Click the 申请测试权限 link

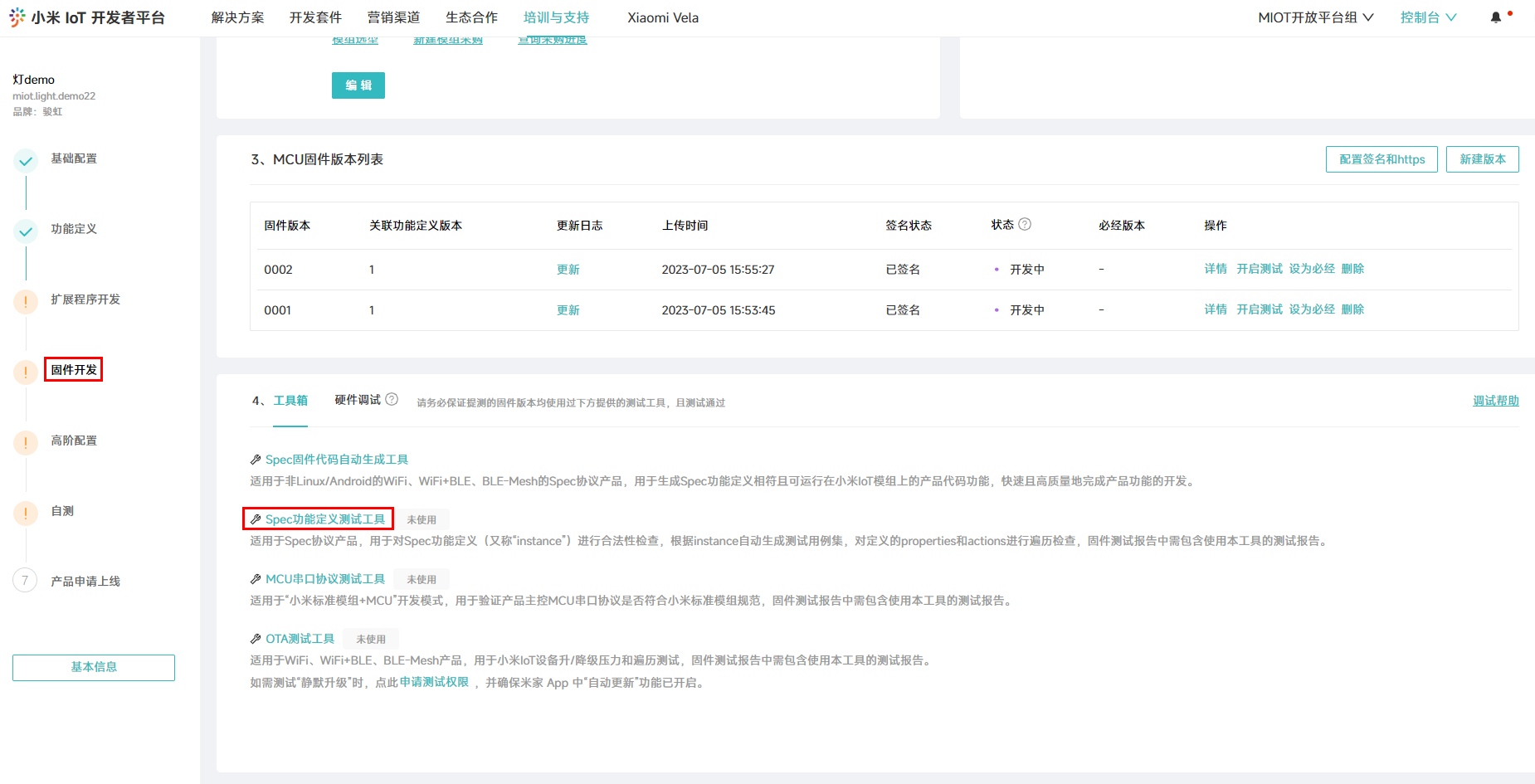(434, 682)
